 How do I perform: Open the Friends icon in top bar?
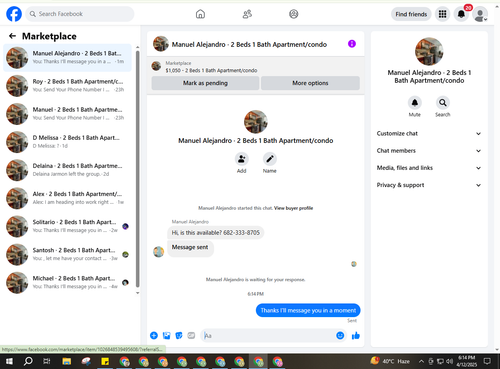tap(247, 14)
